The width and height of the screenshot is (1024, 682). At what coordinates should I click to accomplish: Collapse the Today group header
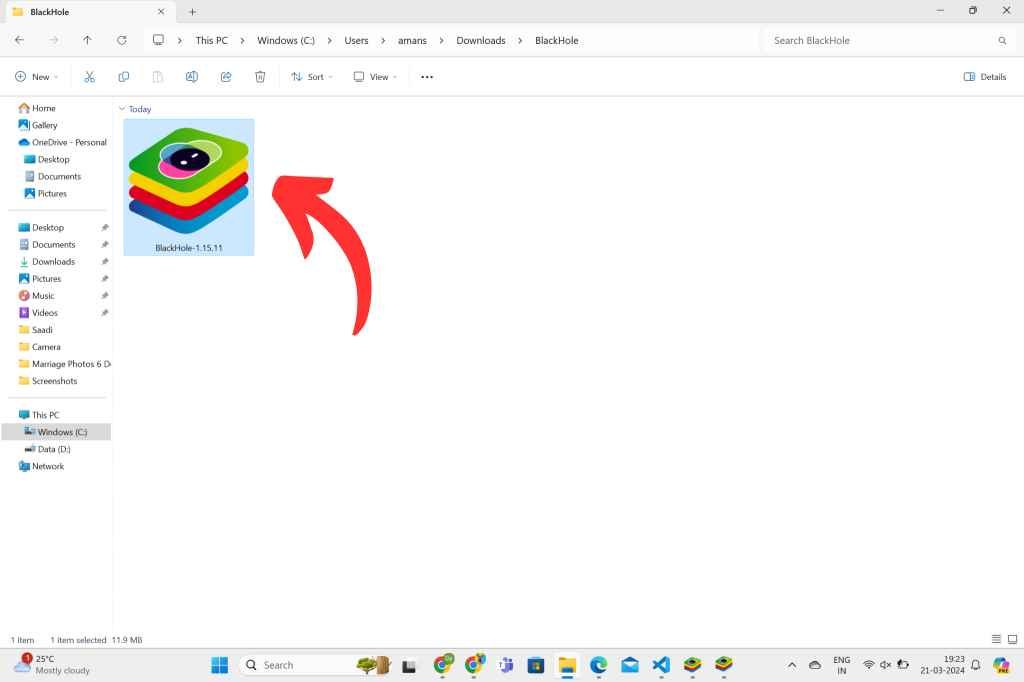point(122,109)
